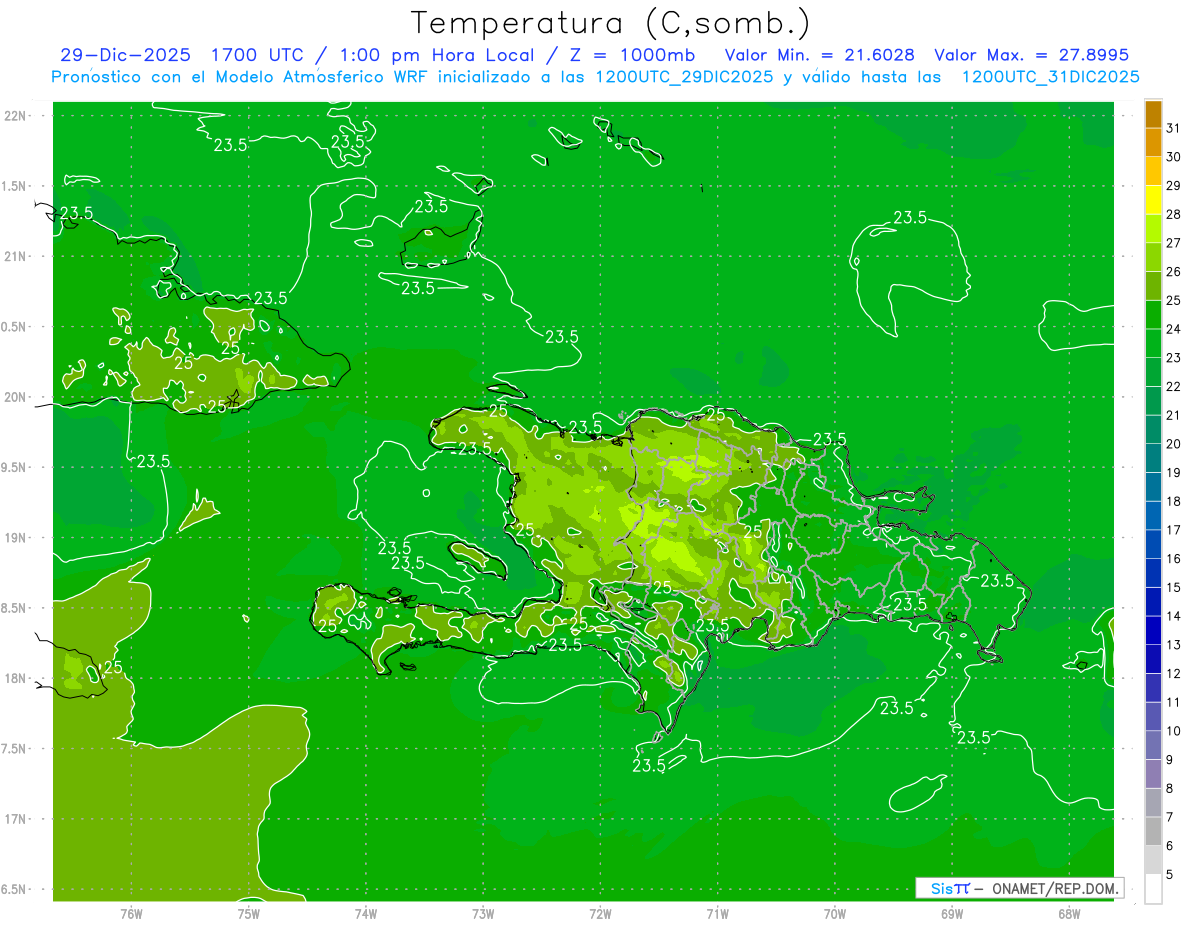The image size is (1200, 927).
Task: Click the legend label 31
Action: (1174, 128)
